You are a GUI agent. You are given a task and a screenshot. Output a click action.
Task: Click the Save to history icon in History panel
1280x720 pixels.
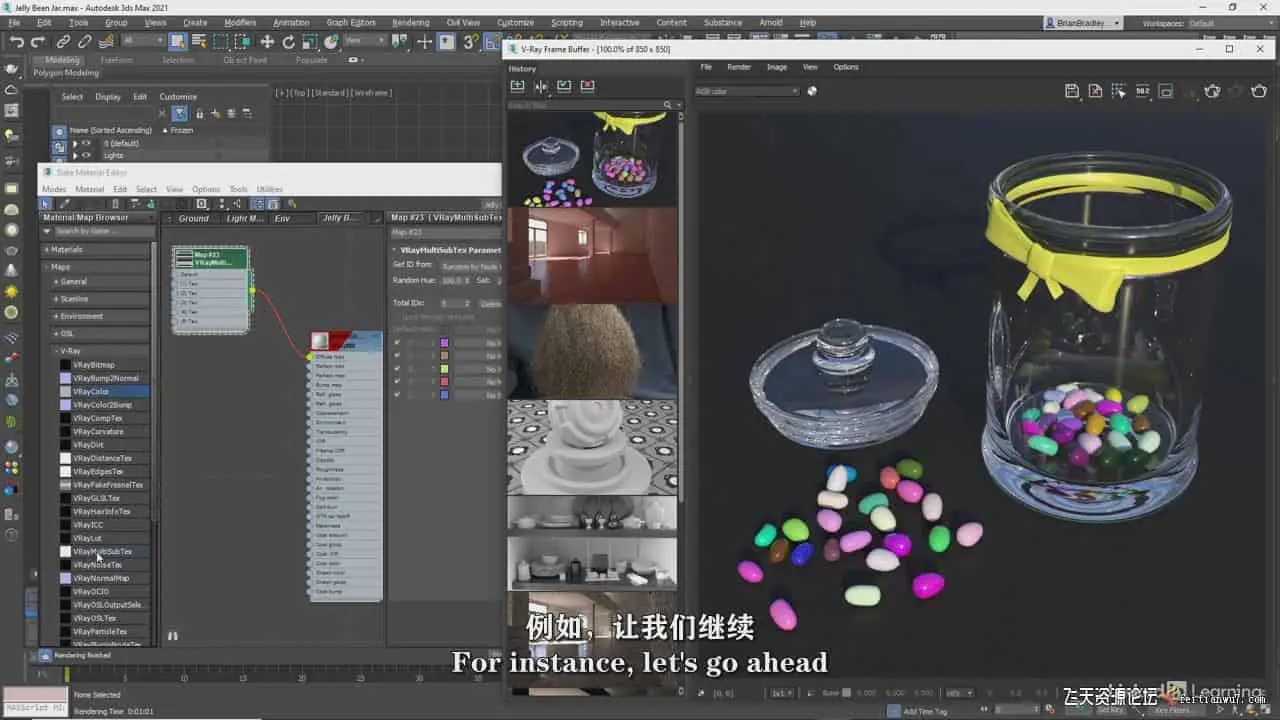coord(518,86)
